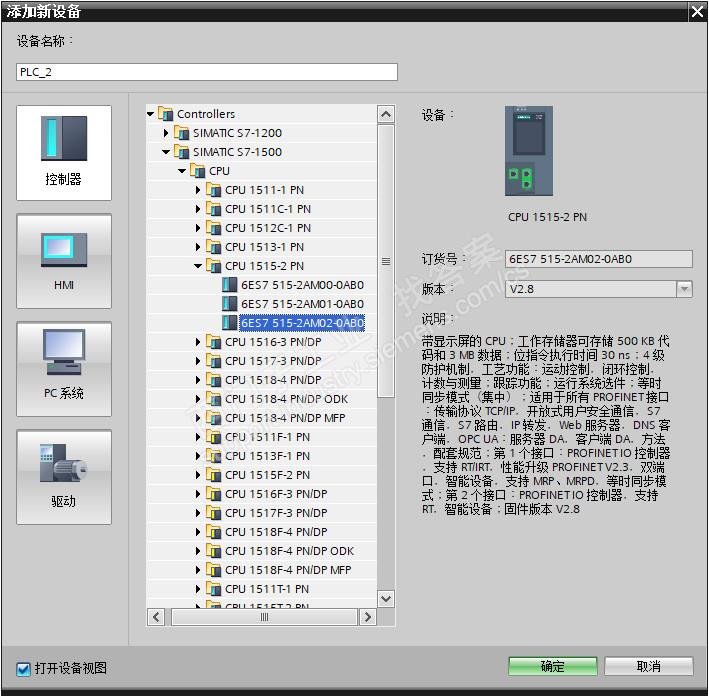Click the CPU 1517-3 PN/DP folder icon

(x=213, y=361)
